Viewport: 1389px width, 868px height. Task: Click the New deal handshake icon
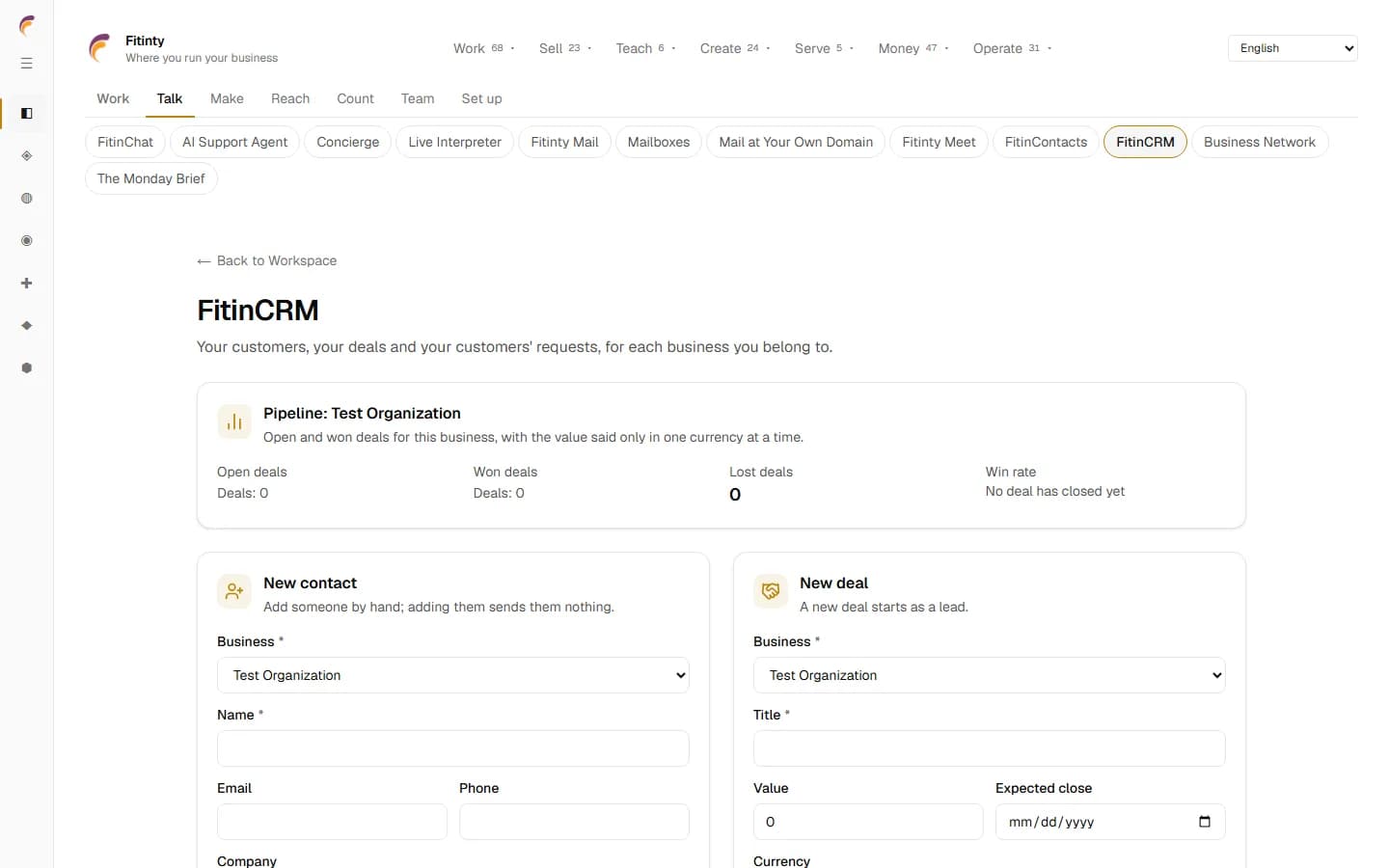771,591
